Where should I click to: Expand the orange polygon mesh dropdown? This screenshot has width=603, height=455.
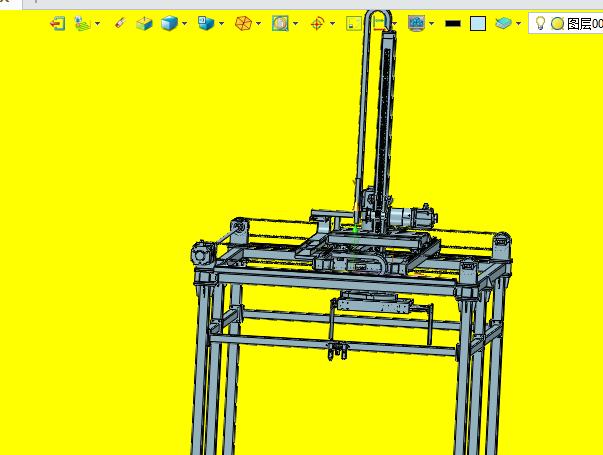pos(258,24)
